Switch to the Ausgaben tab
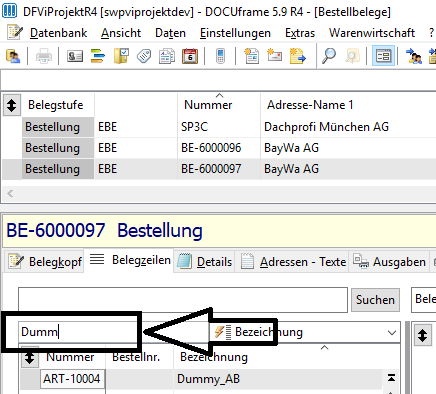 (x=389, y=262)
